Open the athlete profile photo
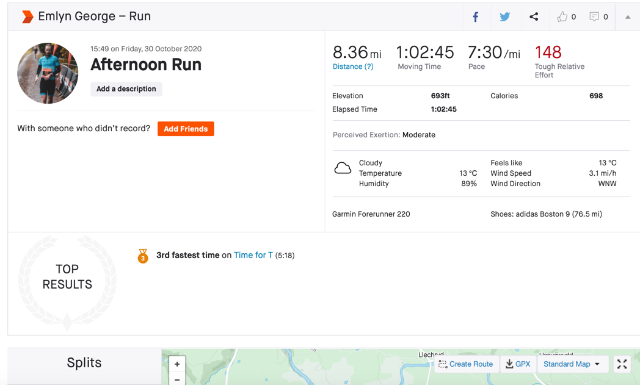Image resolution: width=640 pixels, height=385 pixels. [x=48, y=73]
